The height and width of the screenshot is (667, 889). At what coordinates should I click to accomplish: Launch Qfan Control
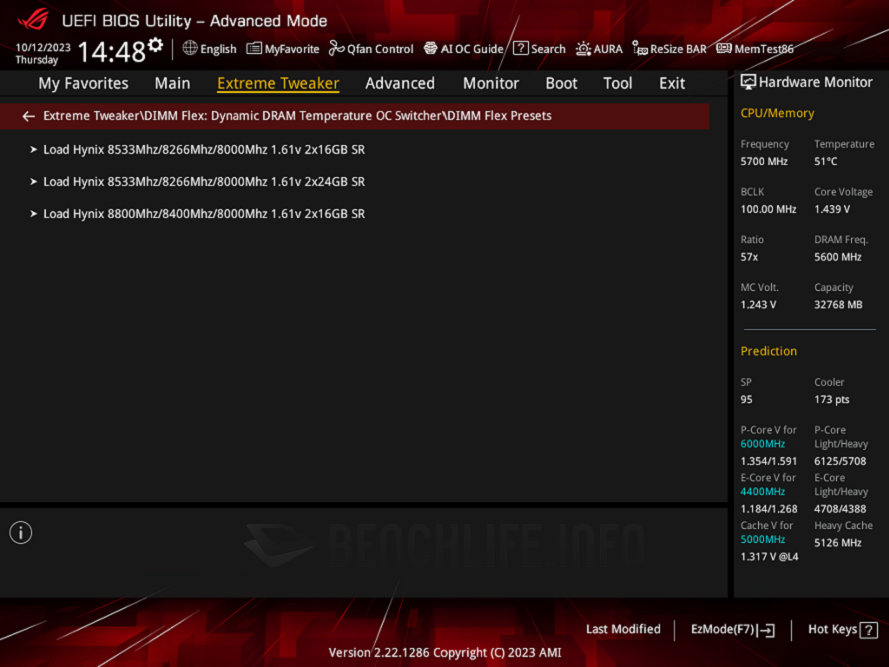click(371, 49)
